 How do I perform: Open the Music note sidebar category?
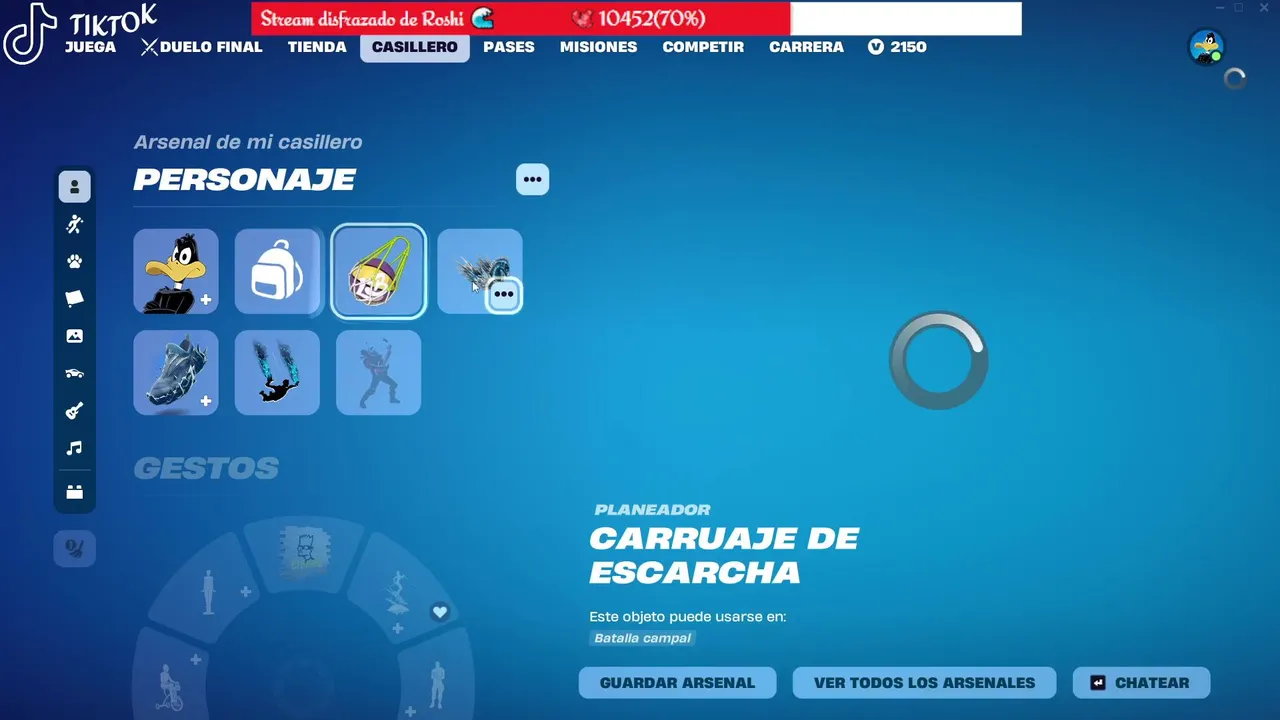[x=75, y=449]
